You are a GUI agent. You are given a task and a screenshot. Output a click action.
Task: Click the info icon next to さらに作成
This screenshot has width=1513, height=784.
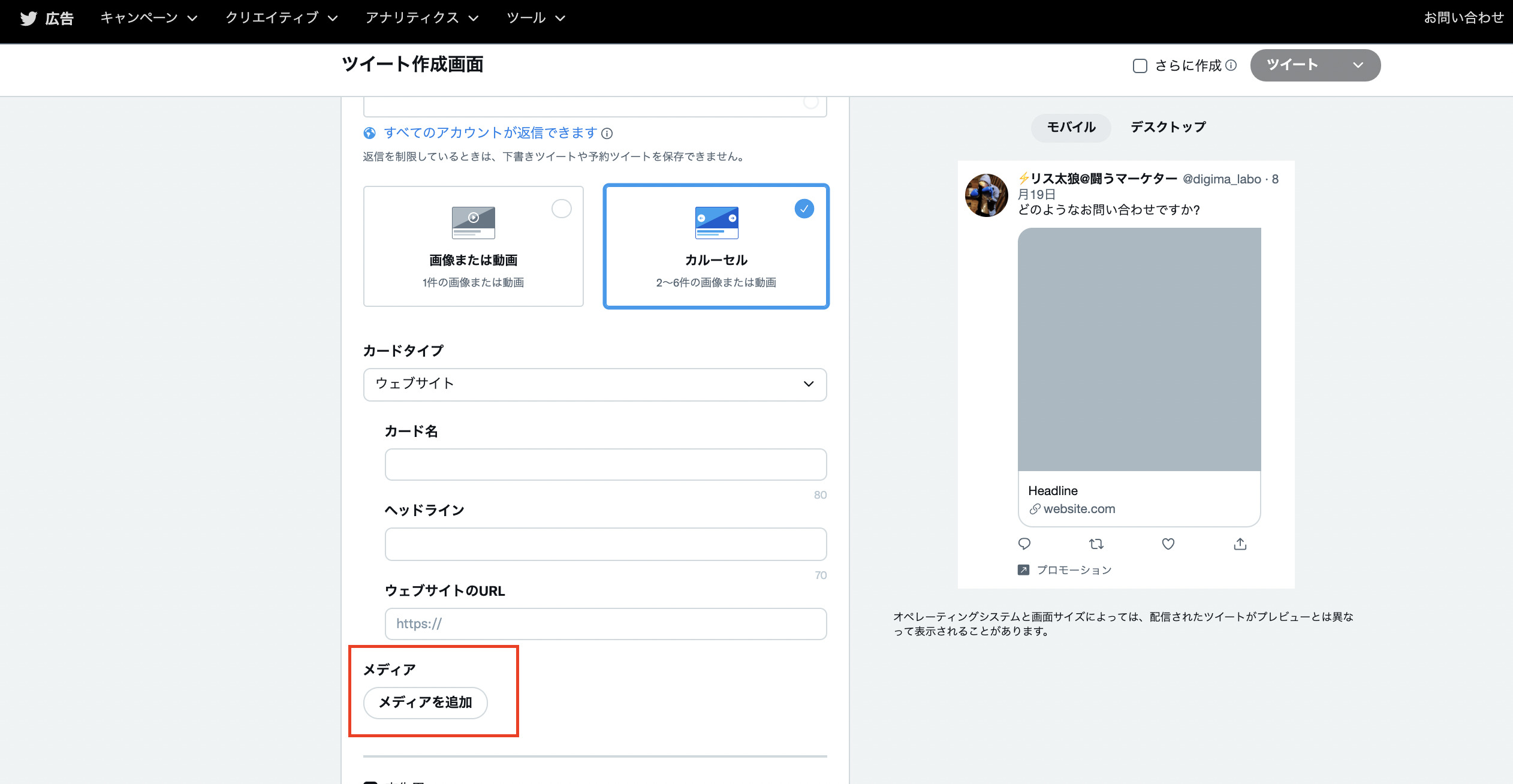click(1232, 66)
